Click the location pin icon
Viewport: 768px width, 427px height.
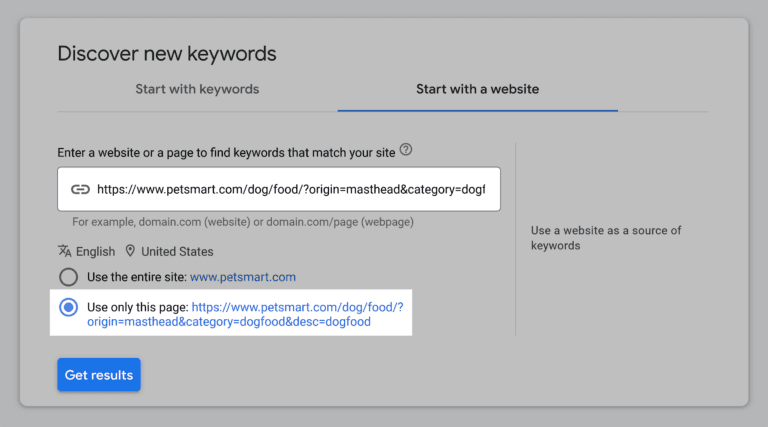[x=130, y=251]
